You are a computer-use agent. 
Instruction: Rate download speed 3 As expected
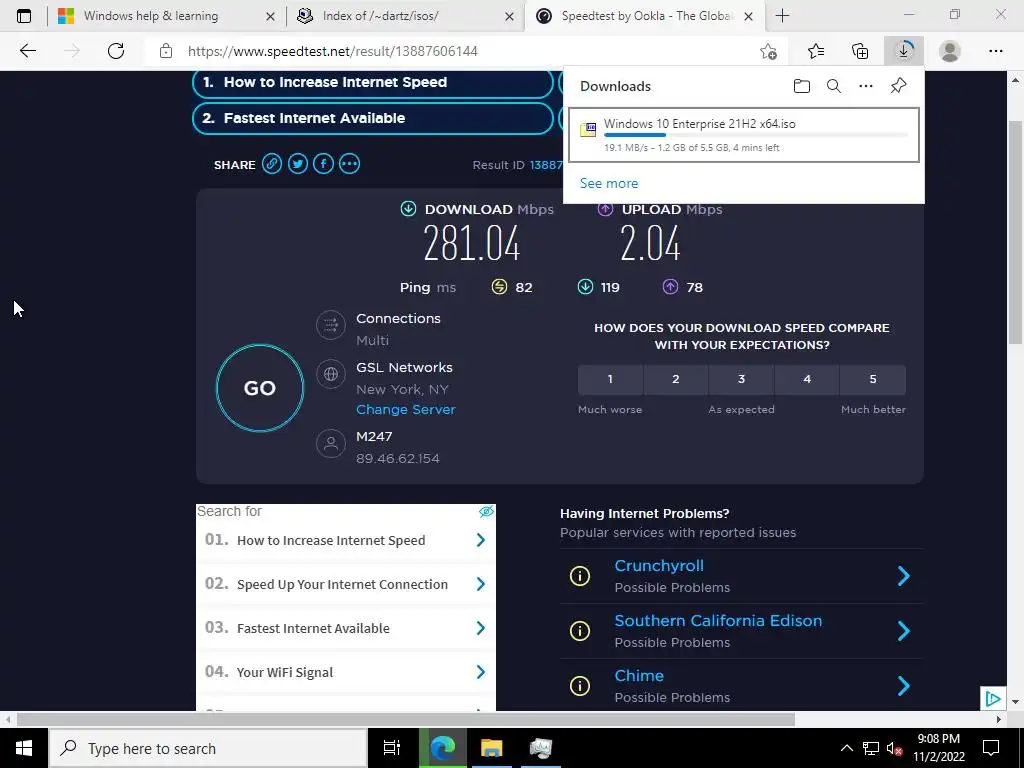(741, 379)
